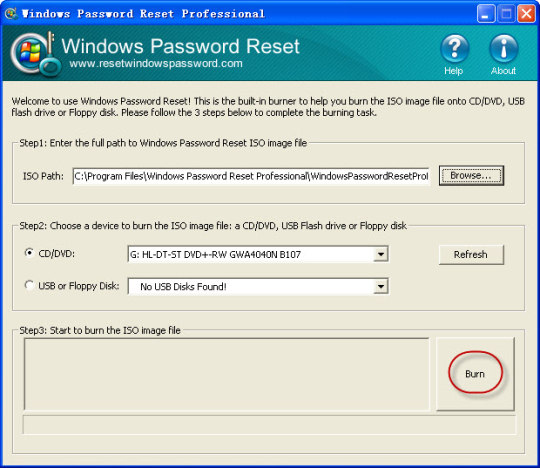Click the Help label text
This screenshot has height=468, width=540.
coord(454,71)
